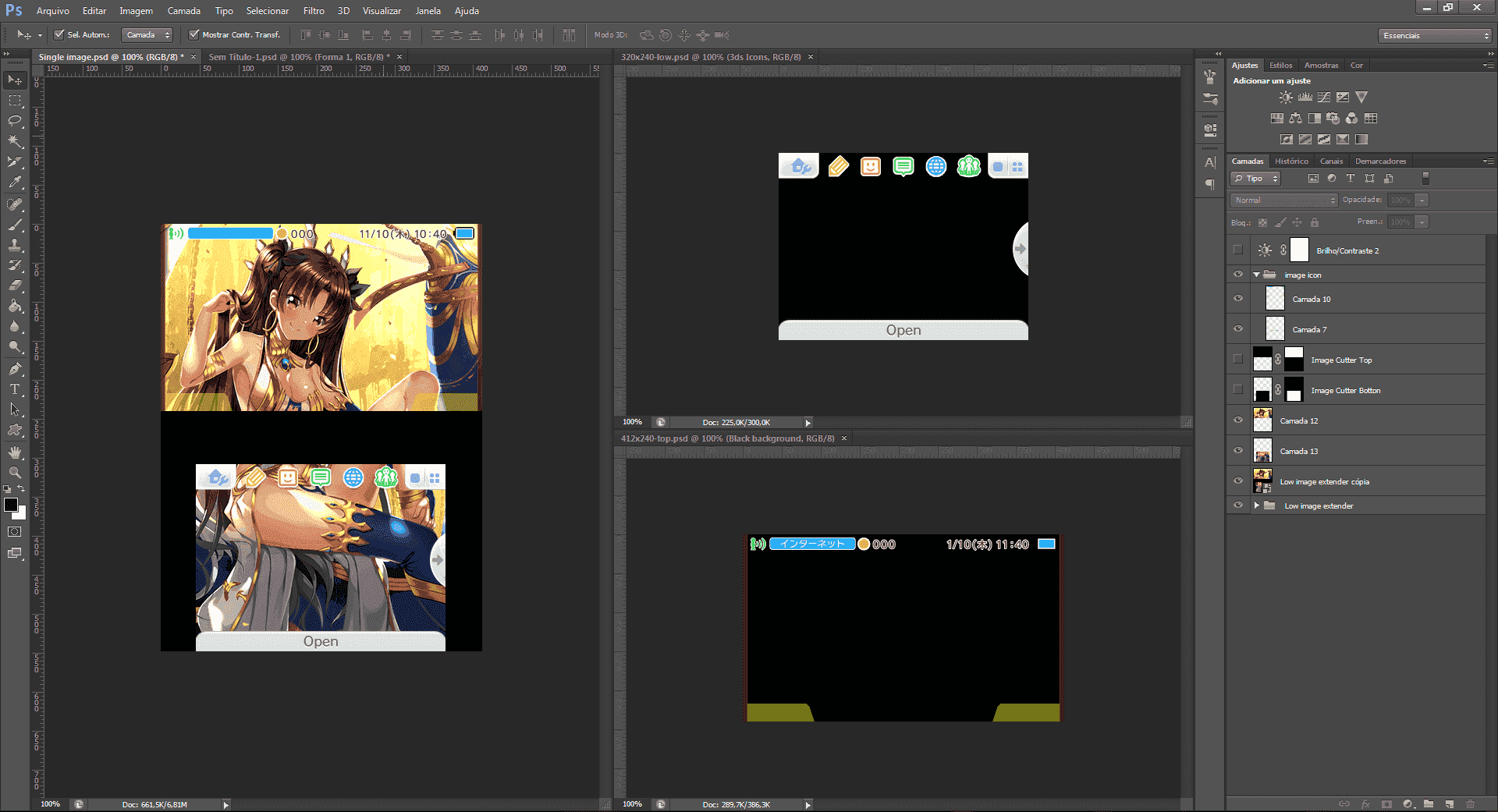Select the Move tool in the toolbox

tap(15, 80)
